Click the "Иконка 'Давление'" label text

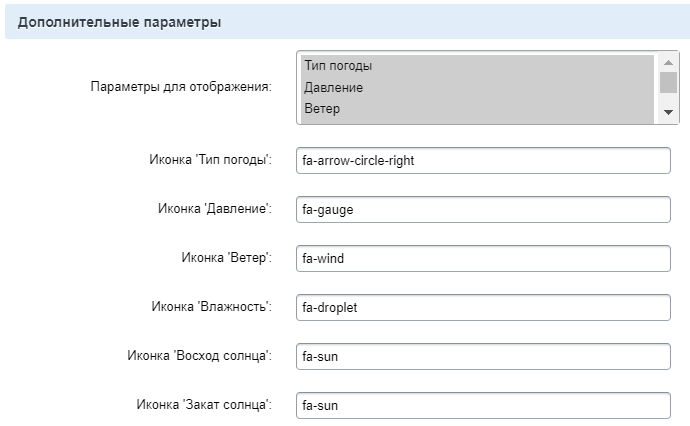pyautogui.click(x=215, y=210)
